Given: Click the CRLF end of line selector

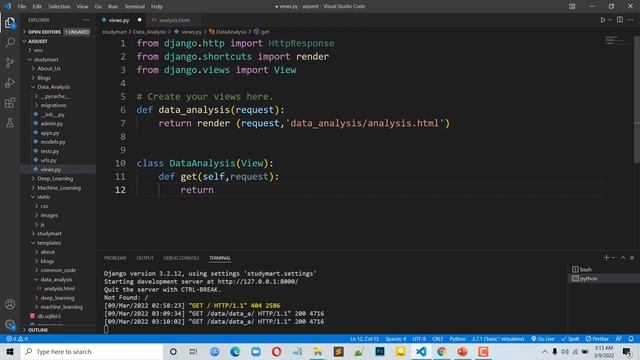Looking at the screenshot, I should point(438,339).
